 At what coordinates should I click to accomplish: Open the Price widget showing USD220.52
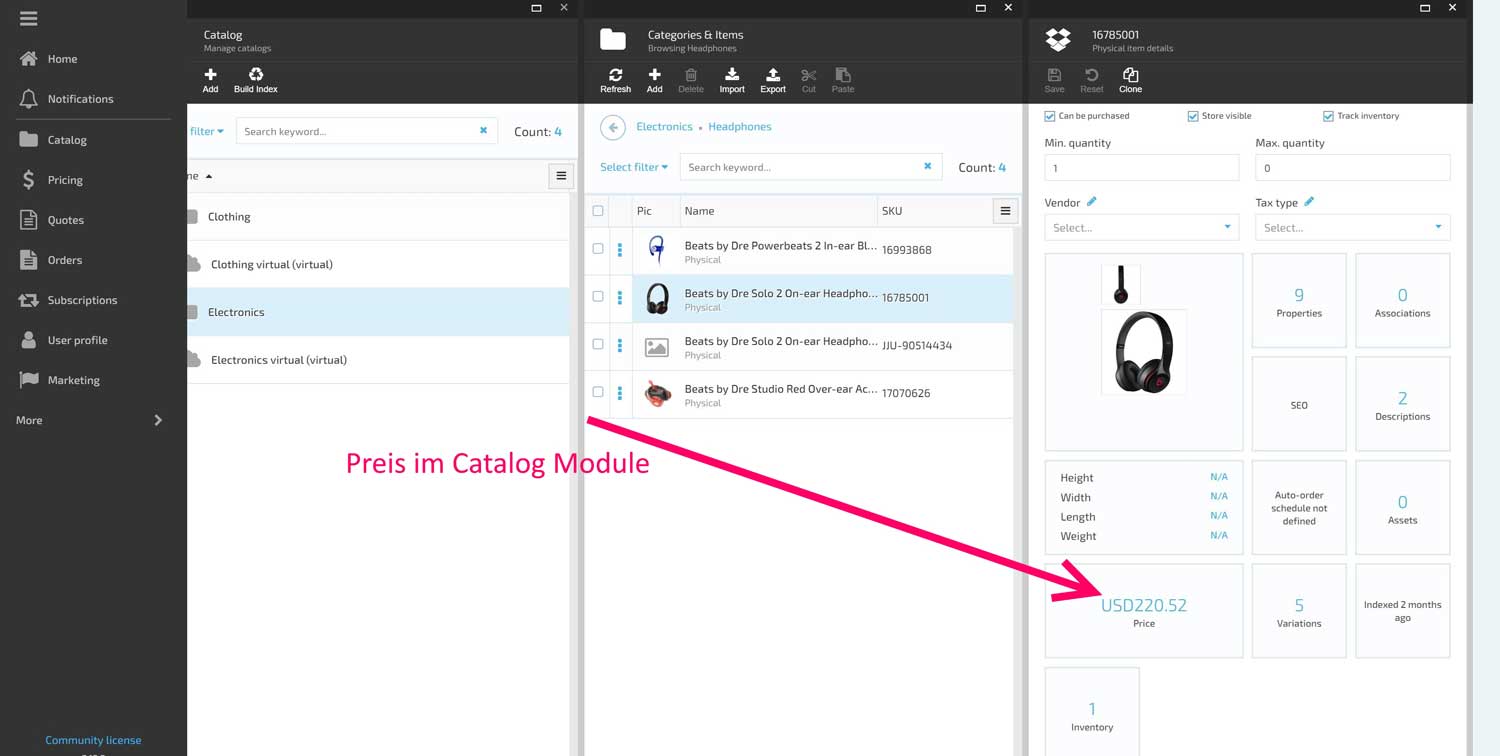[1144, 611]
